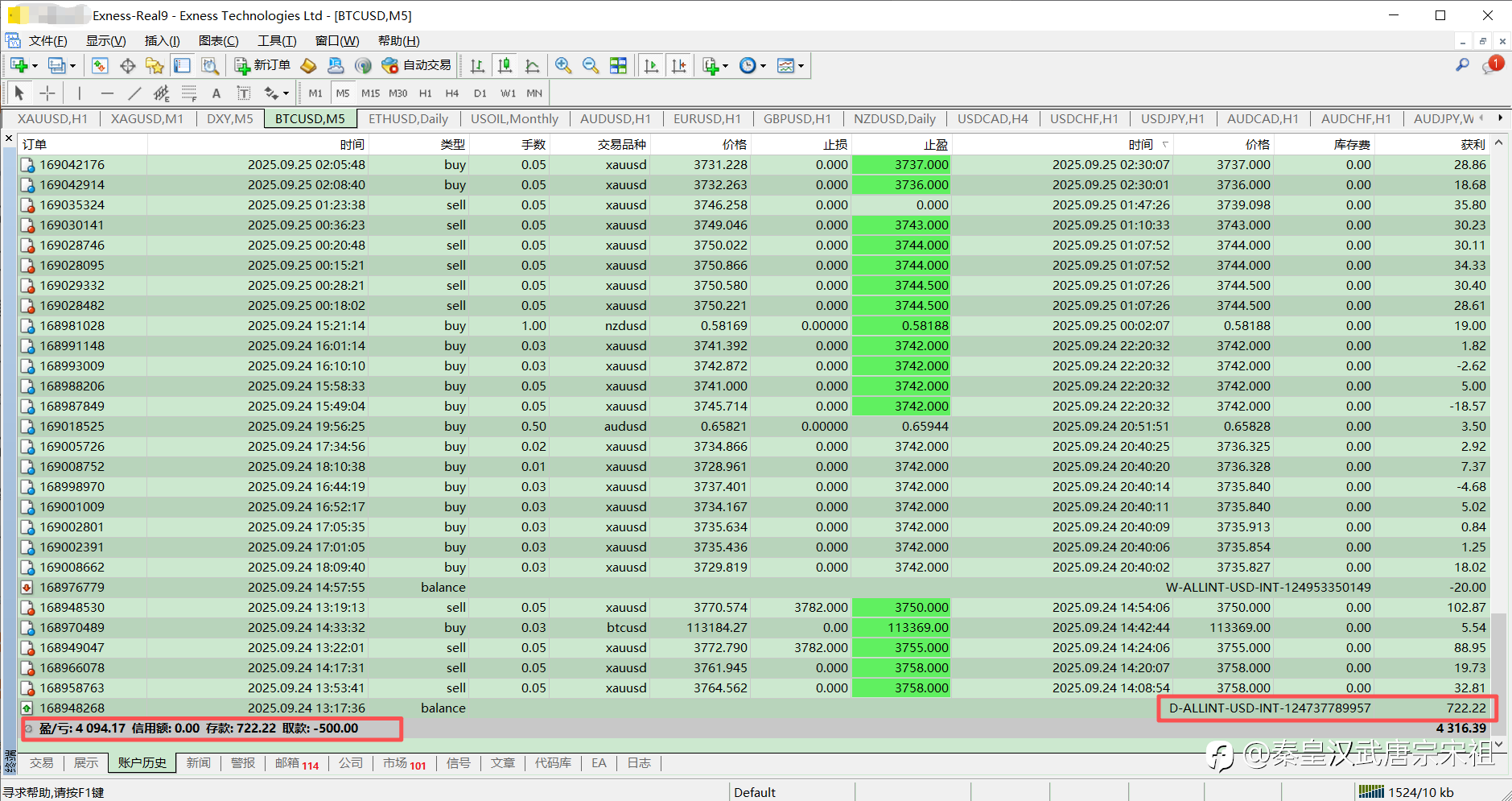Viewport: 1512px width, 801px height.
Task: Open the search magnifier icon
Action: click(x=1462, y=65)
